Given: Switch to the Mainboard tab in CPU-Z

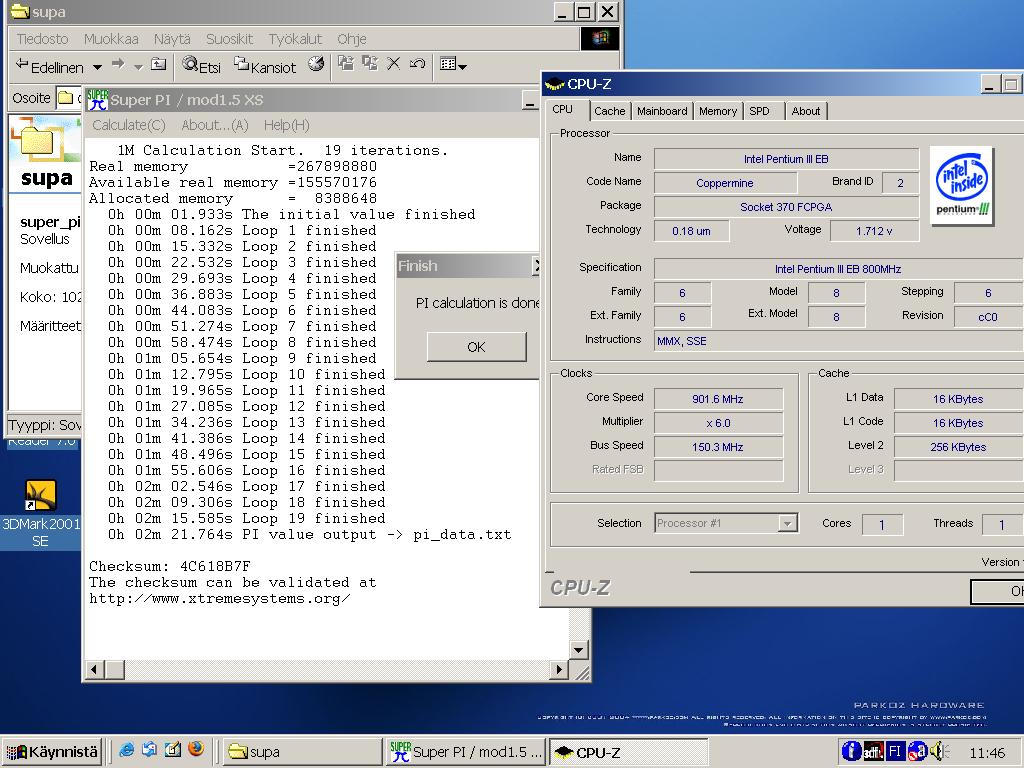Looking at the screenshot, I should [x=662, y=111].
